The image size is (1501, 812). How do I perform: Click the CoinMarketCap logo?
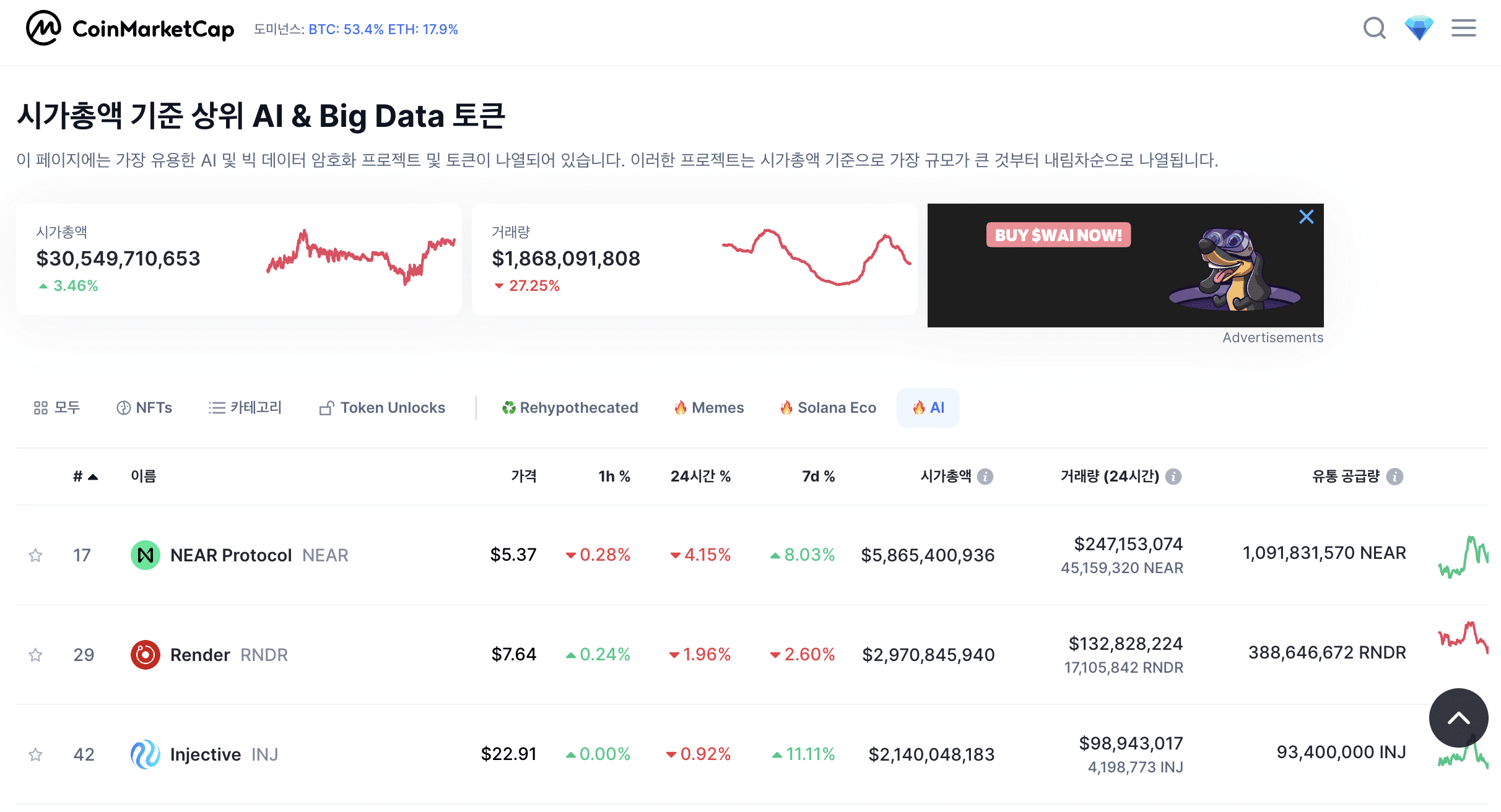coord(130,28)
